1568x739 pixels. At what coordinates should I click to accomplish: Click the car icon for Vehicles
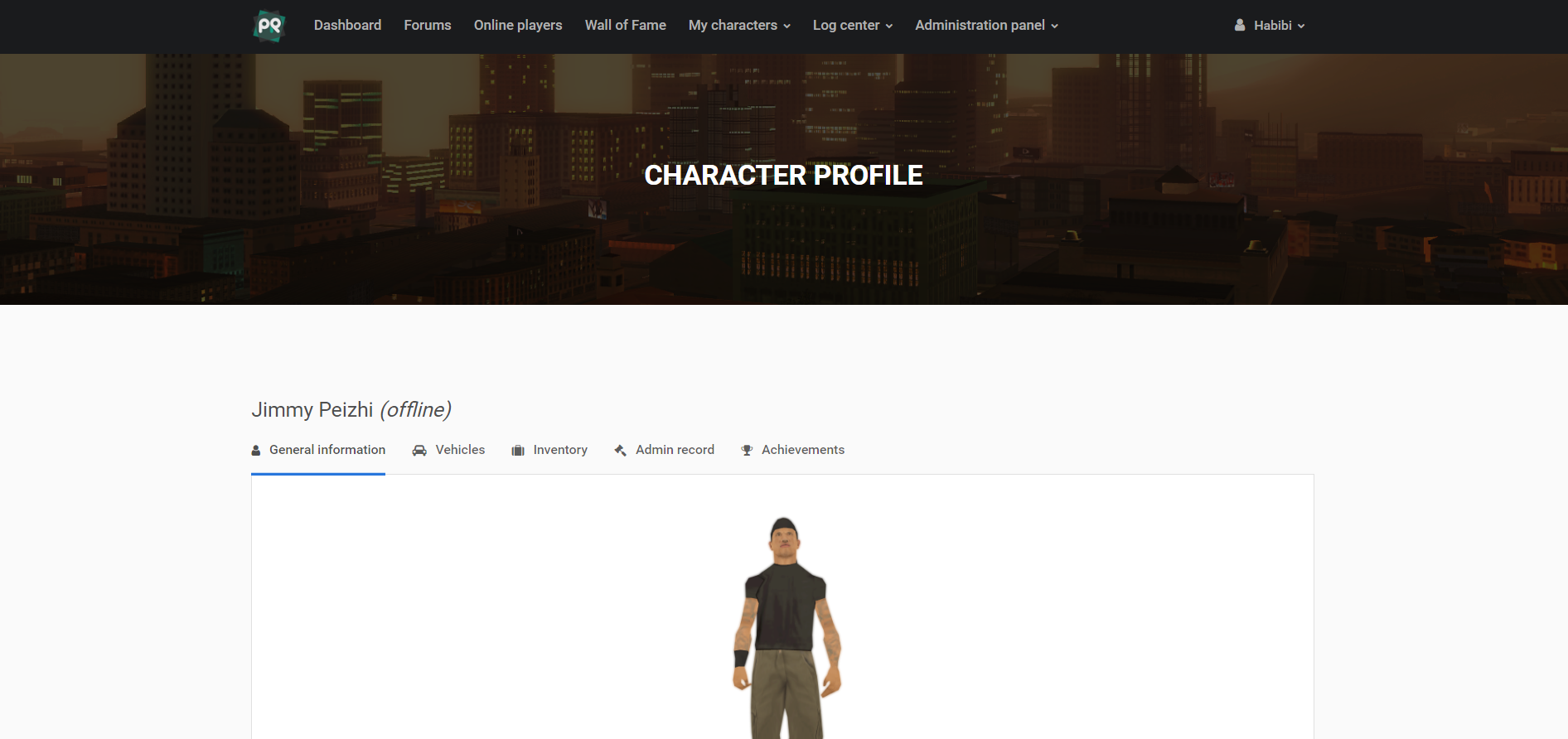419,451
